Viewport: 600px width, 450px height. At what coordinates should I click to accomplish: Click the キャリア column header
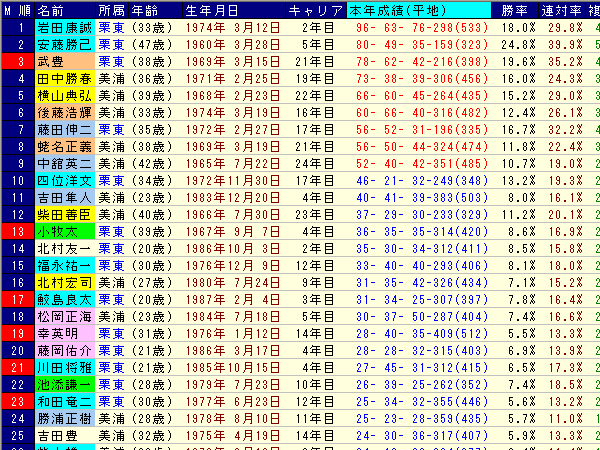pyautogui.click(x=314, y=9)
